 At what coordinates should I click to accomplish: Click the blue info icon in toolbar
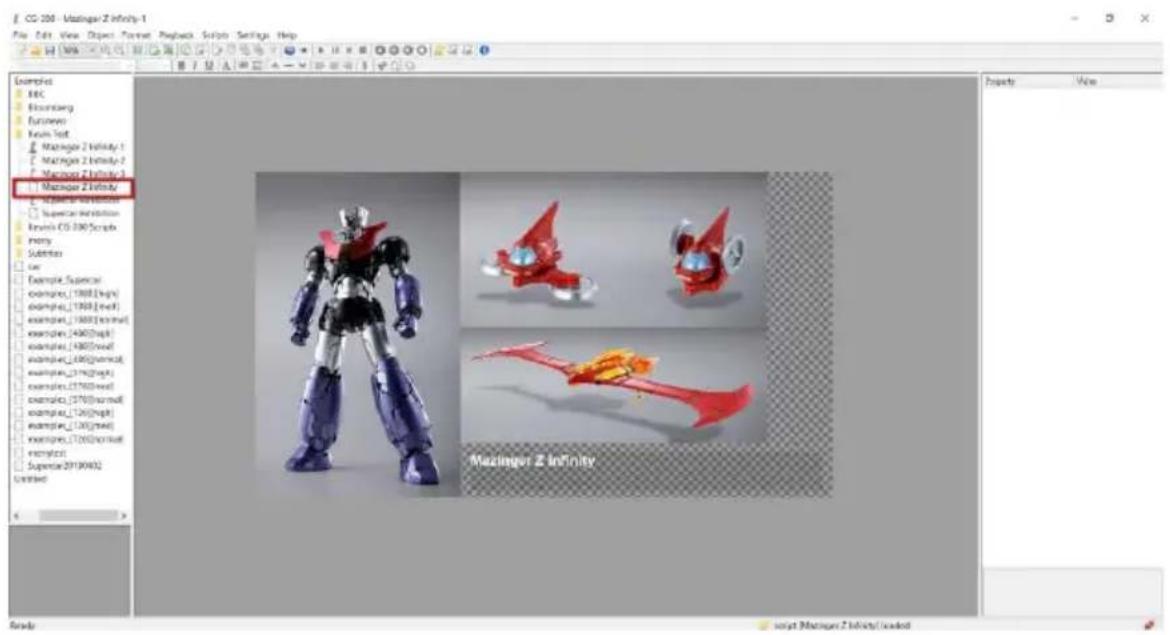pos(484,51)
